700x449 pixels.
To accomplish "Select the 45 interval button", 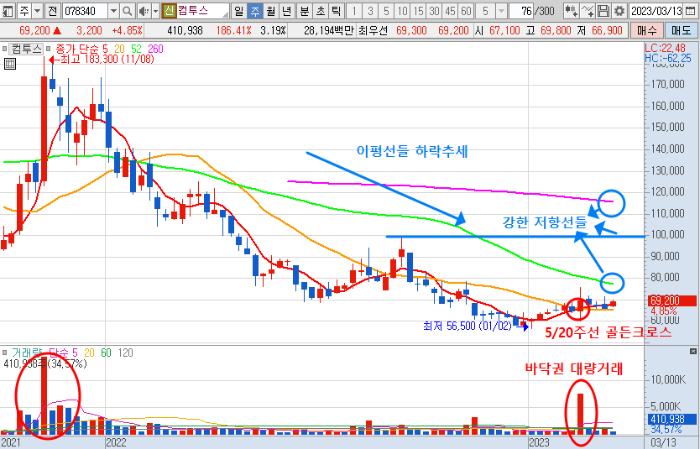I will 450,11.
